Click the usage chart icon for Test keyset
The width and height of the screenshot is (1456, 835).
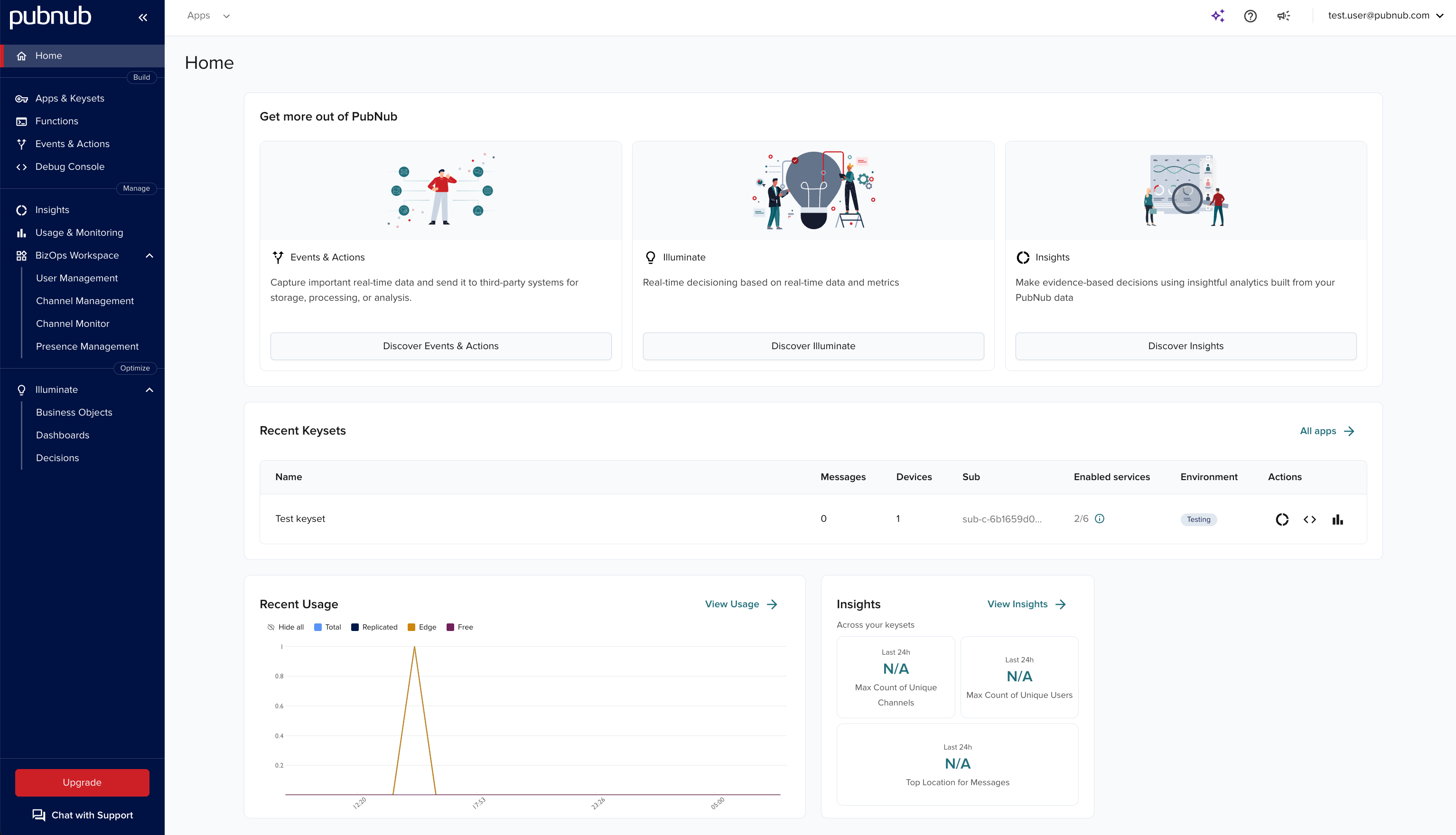point(1338,519)
